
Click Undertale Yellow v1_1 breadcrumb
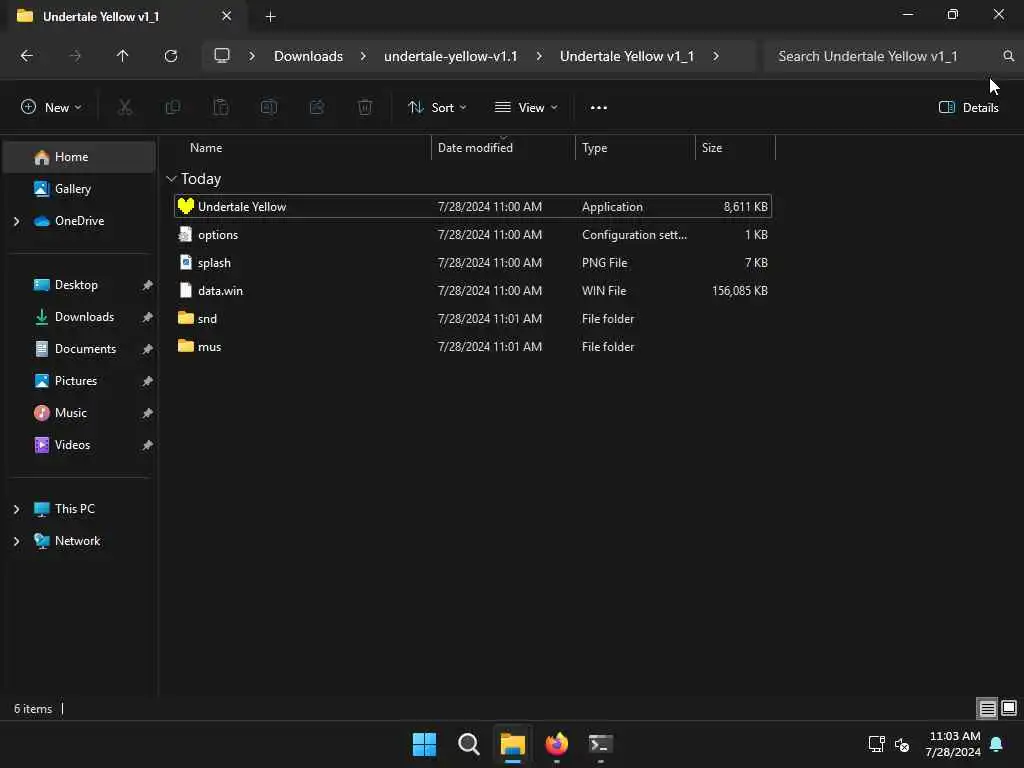(627, 56)
